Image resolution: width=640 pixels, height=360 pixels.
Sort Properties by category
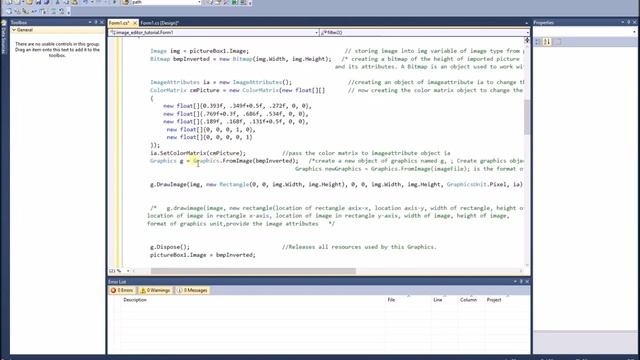pos(538,42)
